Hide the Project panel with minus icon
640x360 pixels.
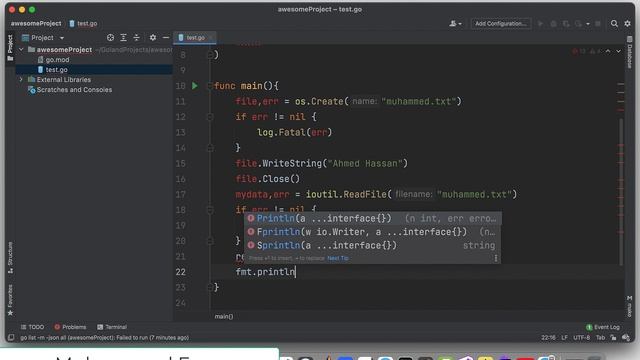point(166,38)
